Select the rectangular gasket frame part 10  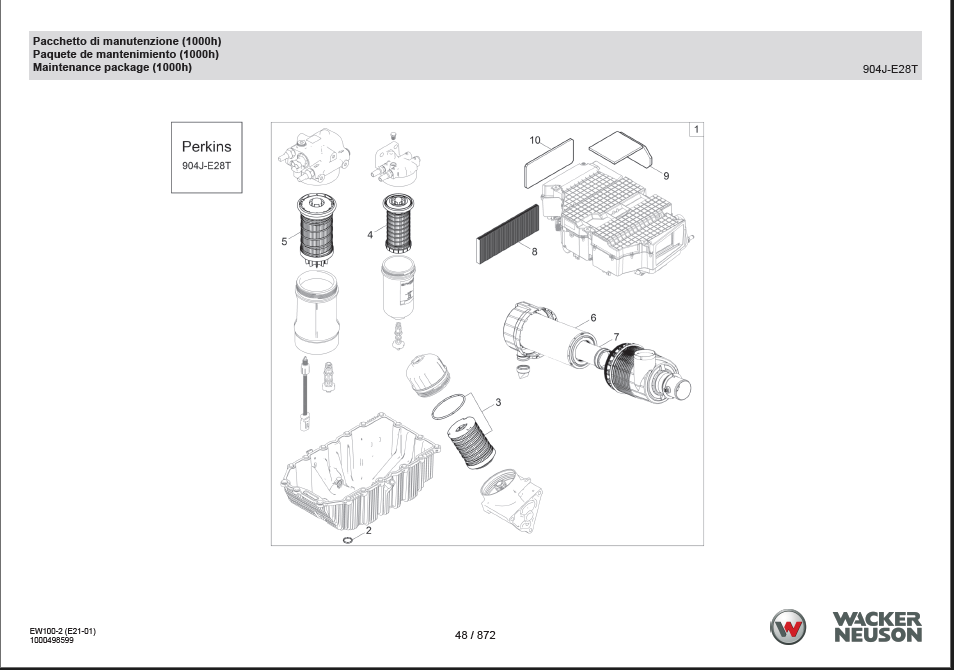coord(549,163)
